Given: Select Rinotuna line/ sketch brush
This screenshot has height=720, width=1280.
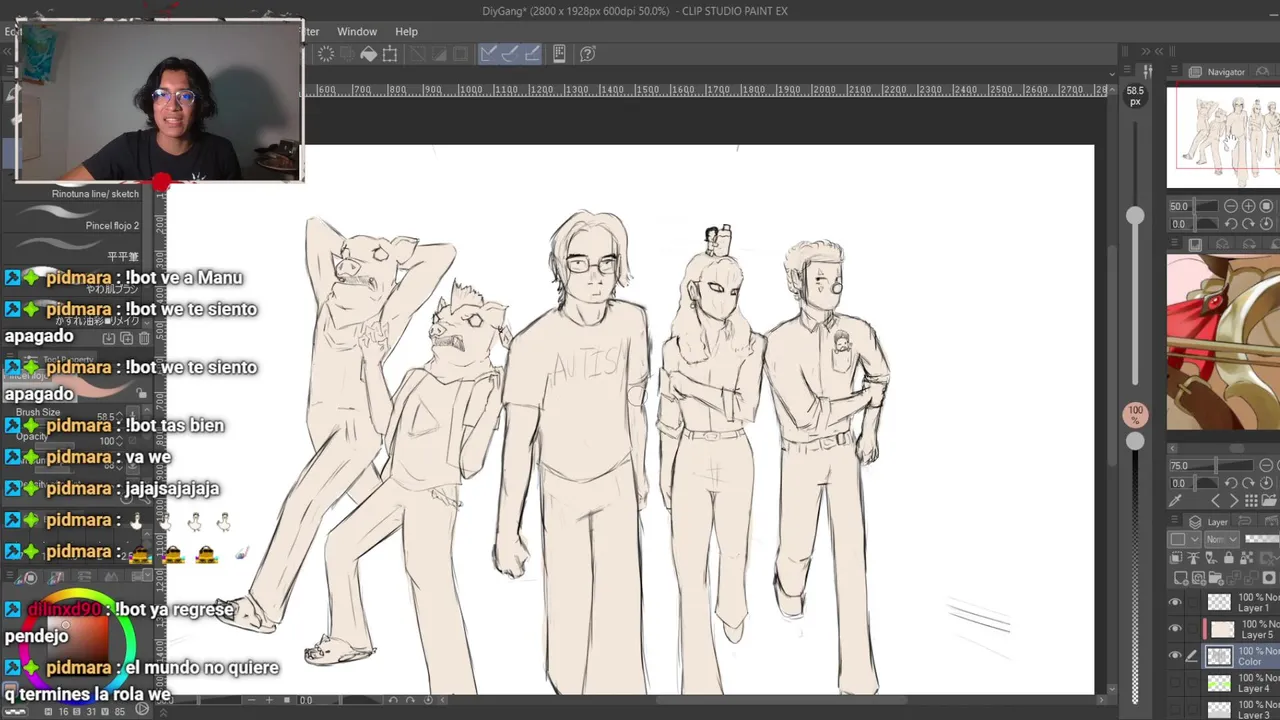Looking at the screenshot, I should [x=95, y=194].
